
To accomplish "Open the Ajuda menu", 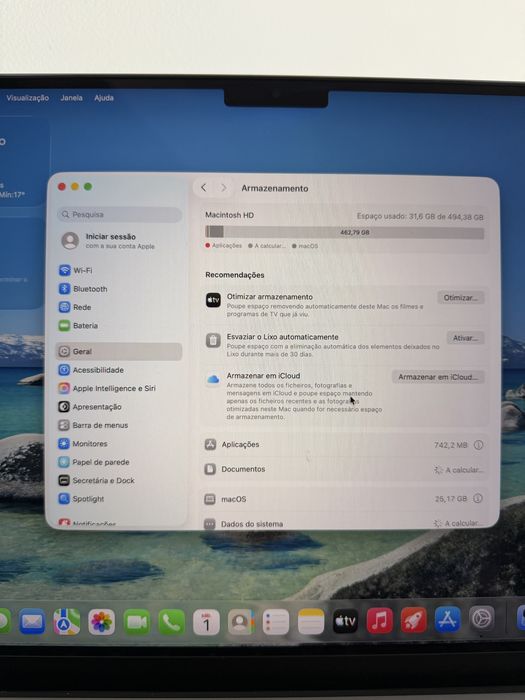I will 104,98.
